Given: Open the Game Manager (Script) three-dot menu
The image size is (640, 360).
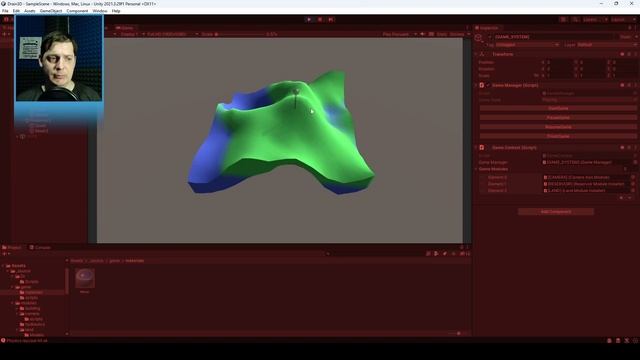Looking at the screenshot, I should point(636,85).
